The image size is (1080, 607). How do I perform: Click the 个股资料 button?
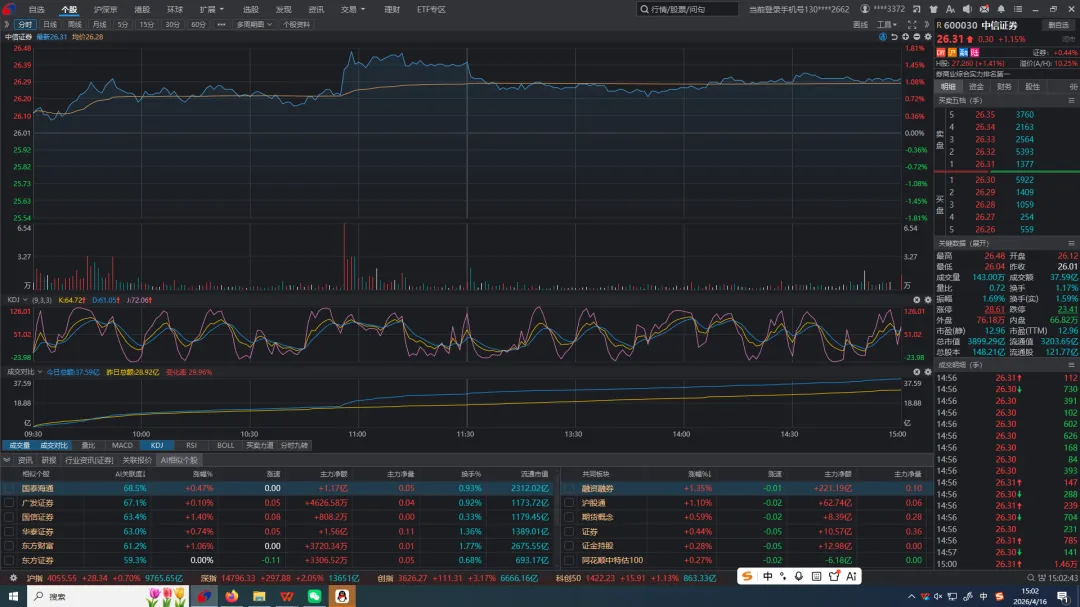pyautogui.click(x=296, y=24)
